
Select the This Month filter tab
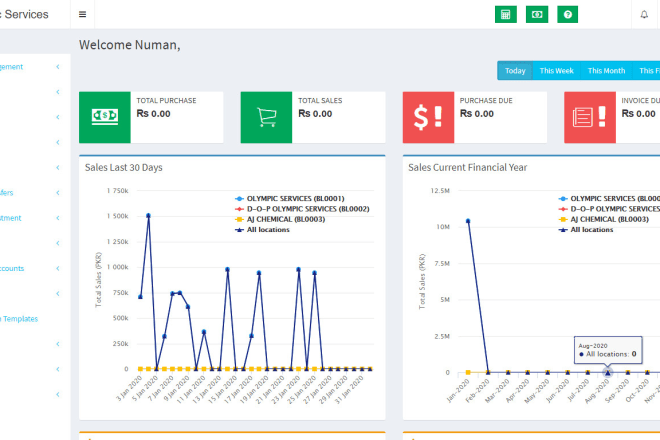tap(606, 71)
